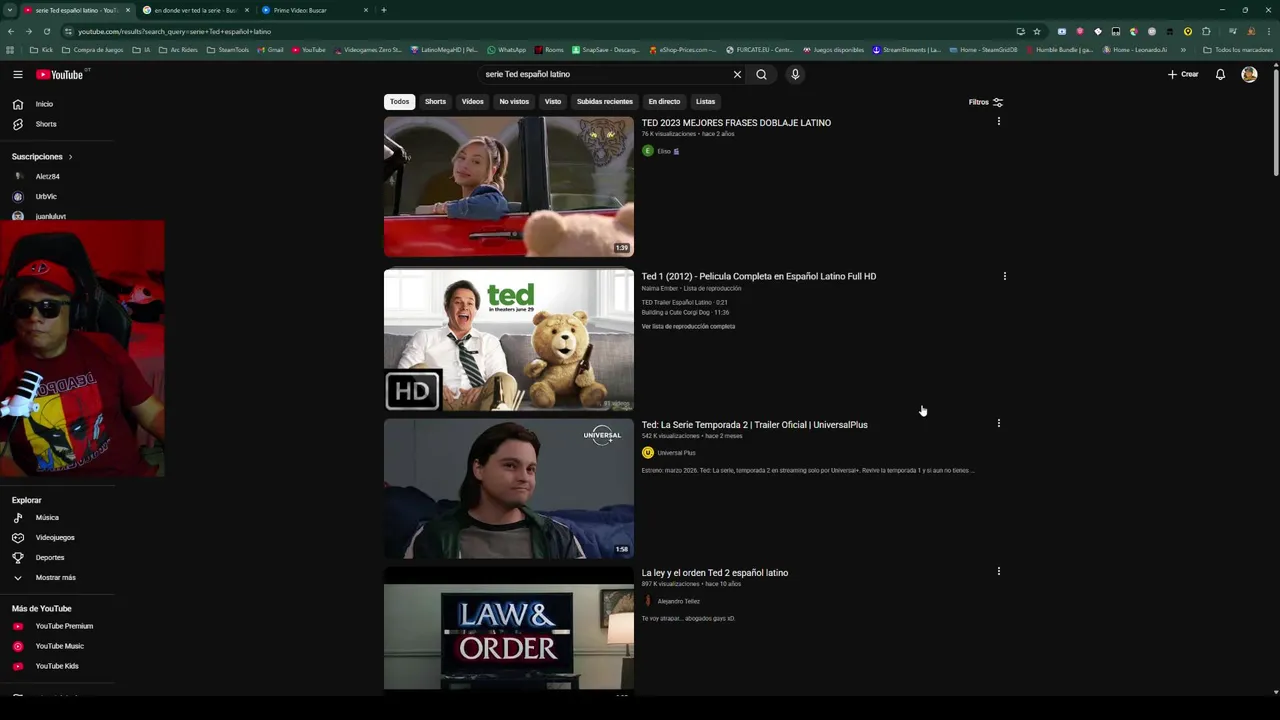Viewport: 1280px width, 720px height.
Task: Submit search with magnifying glass button
Action: [762, 74]
